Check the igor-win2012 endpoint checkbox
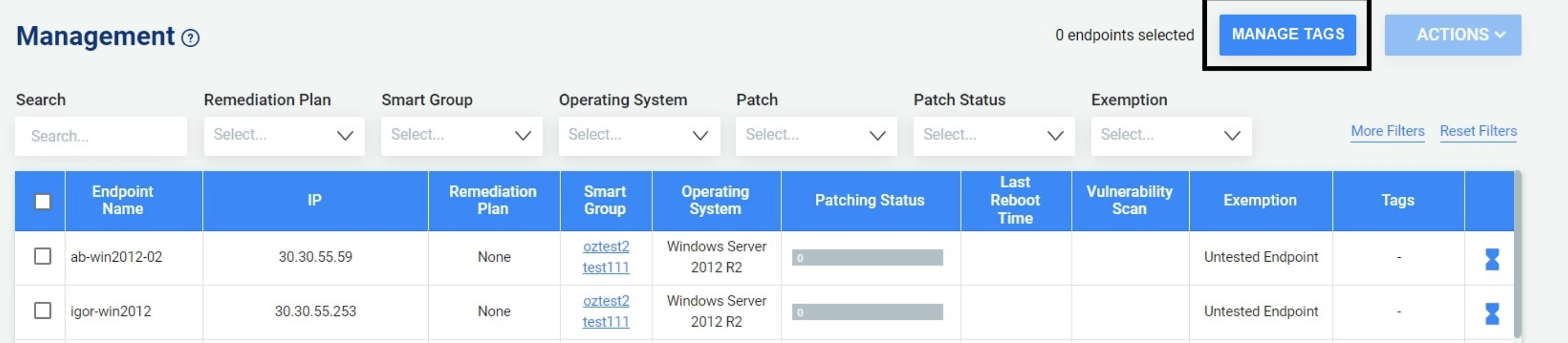This screenshot has height=343, width=1568. [43, 310]
